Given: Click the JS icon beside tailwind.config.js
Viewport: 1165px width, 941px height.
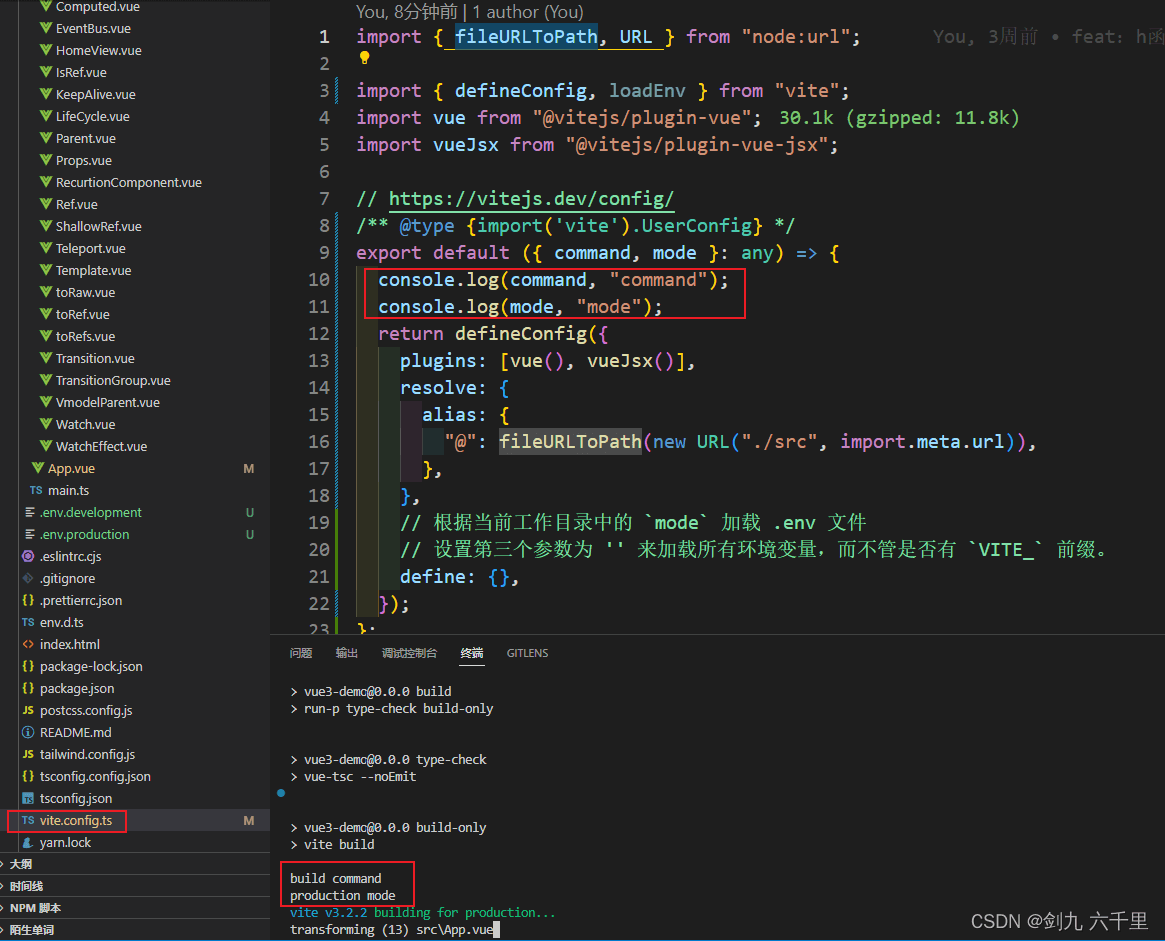Looking at the screenshot, I should tap(28, 754).
